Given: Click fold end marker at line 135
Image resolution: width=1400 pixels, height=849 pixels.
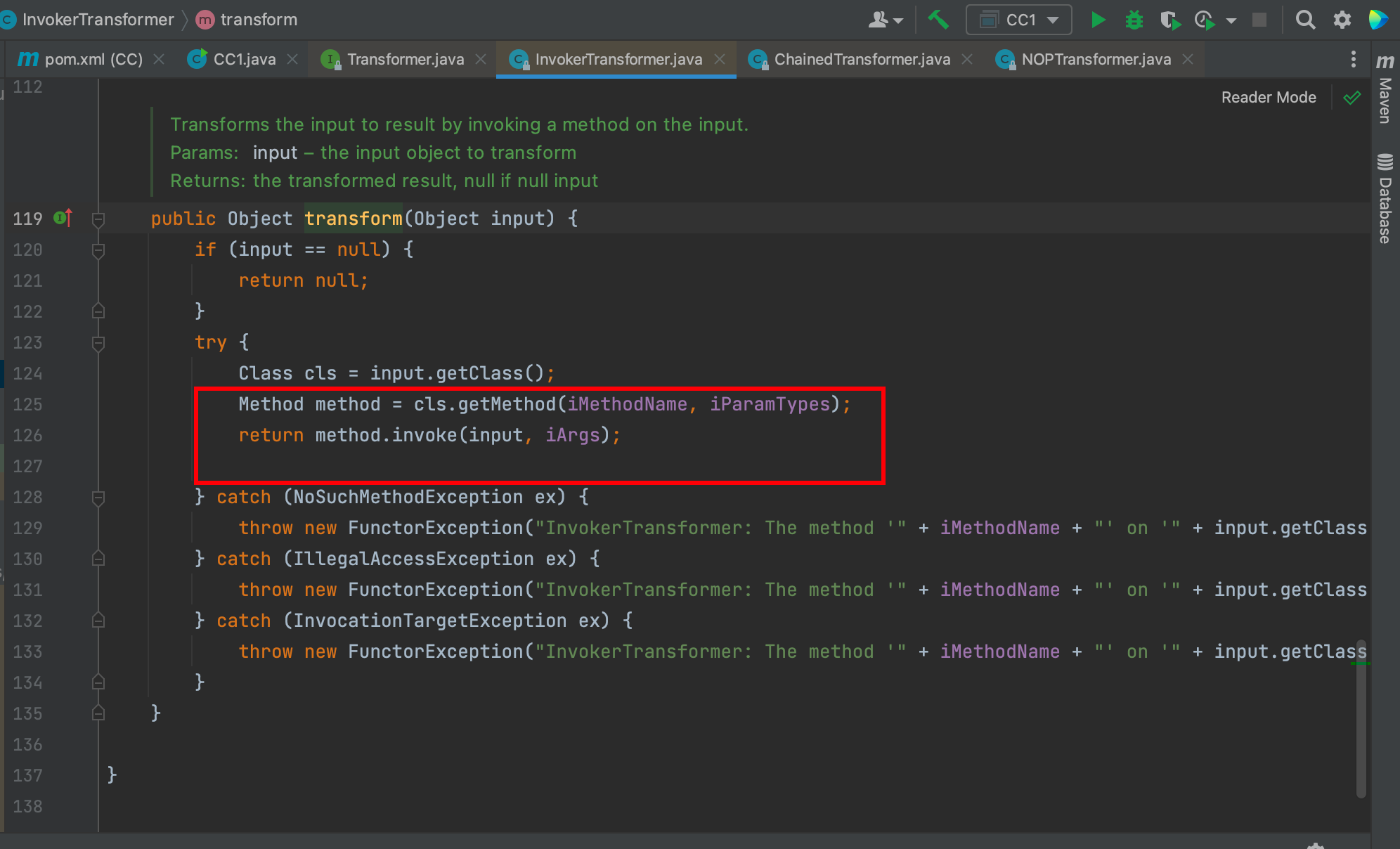Looking at the screenshot, I should (98, 713).
